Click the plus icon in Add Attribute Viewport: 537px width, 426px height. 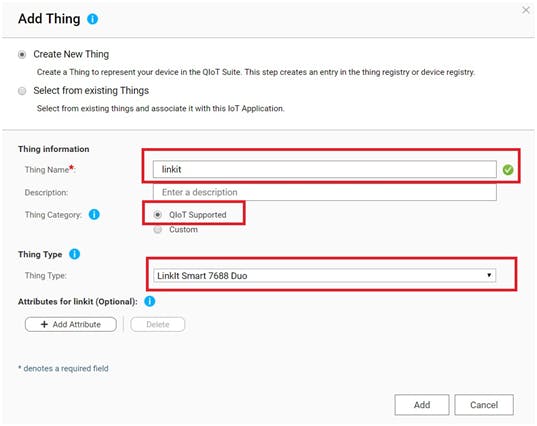click(x=44, y=324)
